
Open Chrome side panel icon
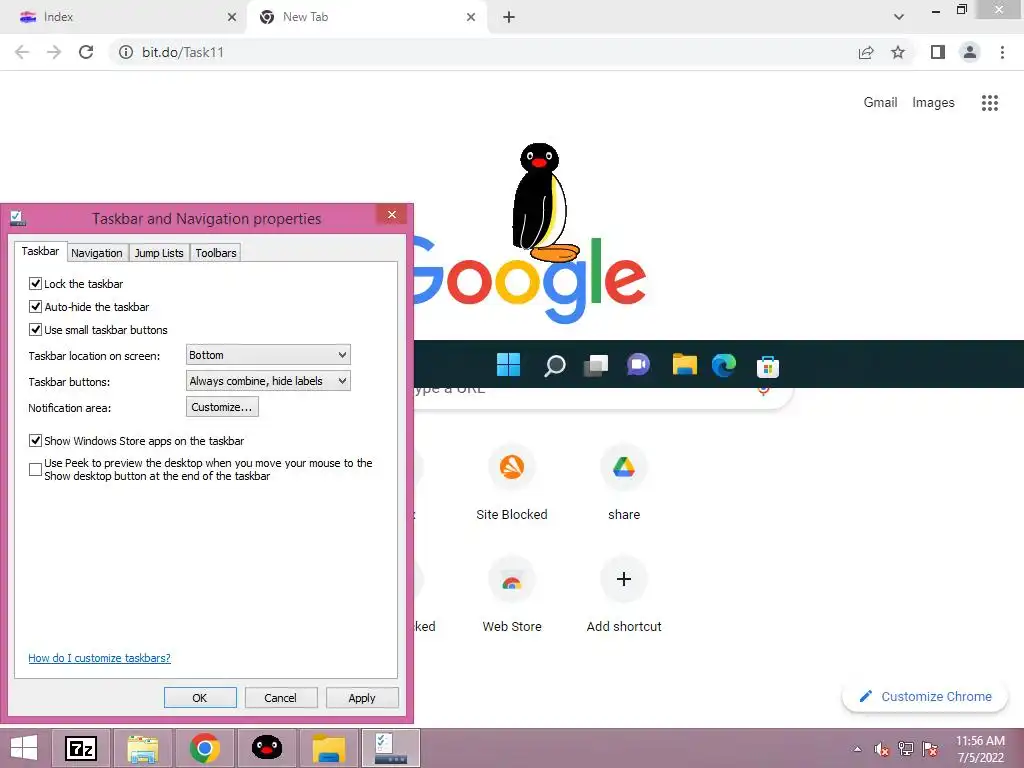pos(938,52)
